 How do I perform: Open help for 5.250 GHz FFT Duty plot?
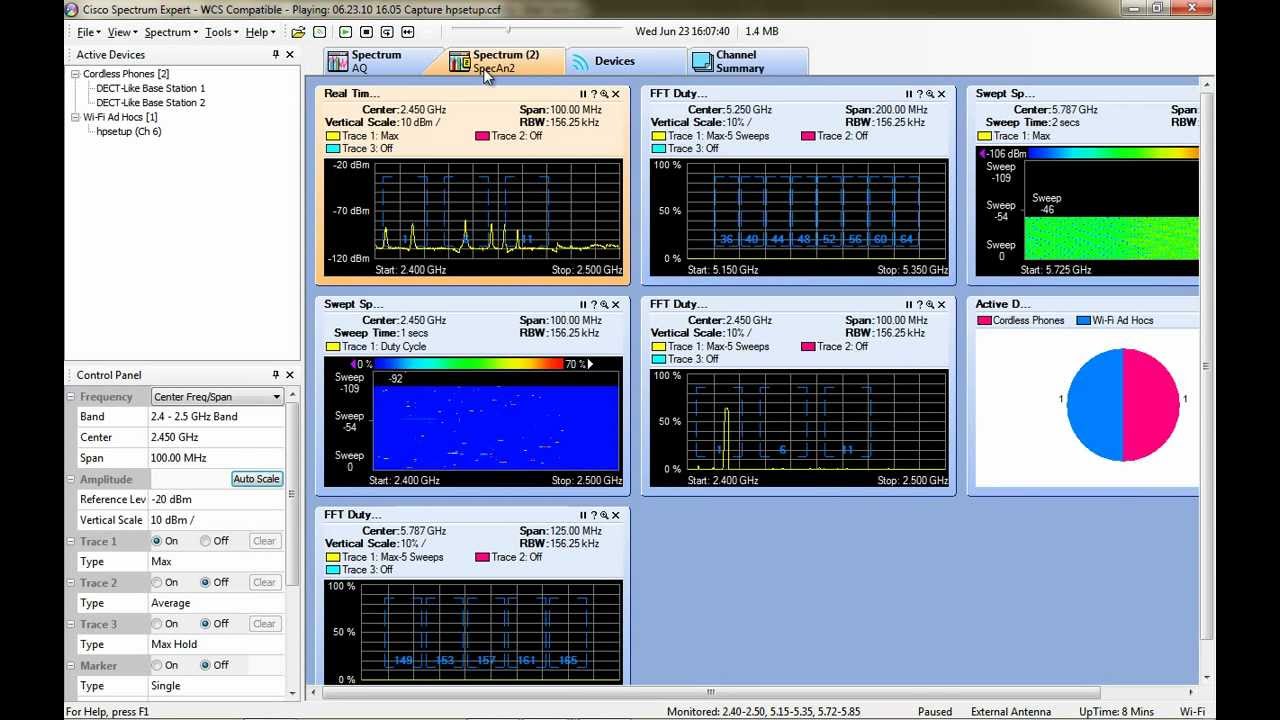coord(920,94)
